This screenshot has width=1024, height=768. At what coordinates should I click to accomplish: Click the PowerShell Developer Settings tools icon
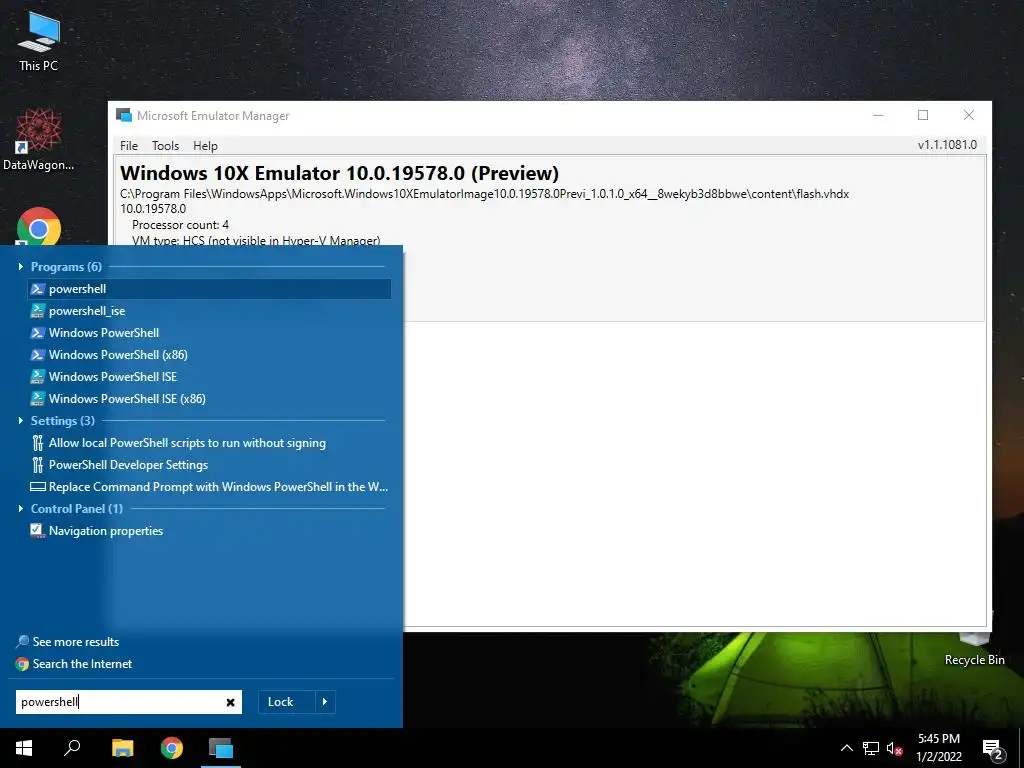[38, 465]
